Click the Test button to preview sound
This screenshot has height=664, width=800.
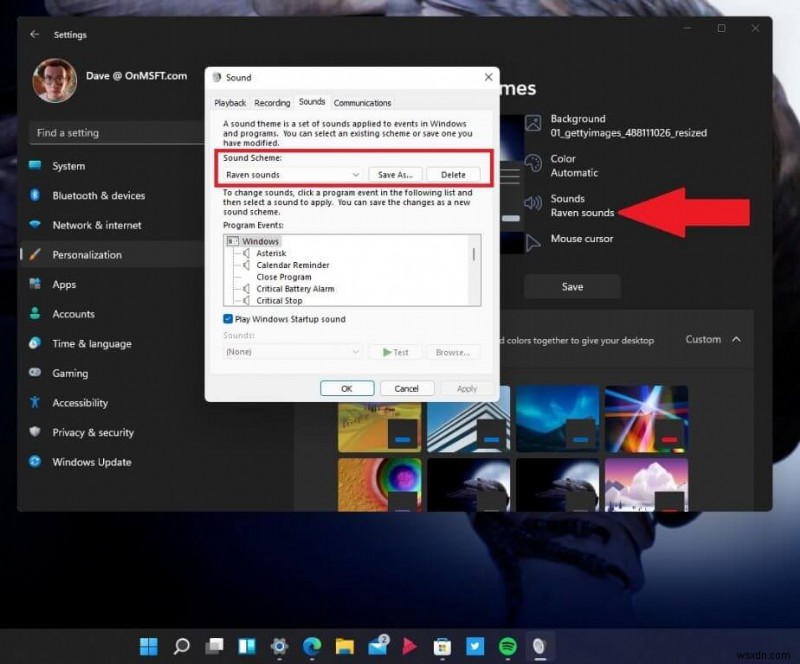(x=397, y=351)
